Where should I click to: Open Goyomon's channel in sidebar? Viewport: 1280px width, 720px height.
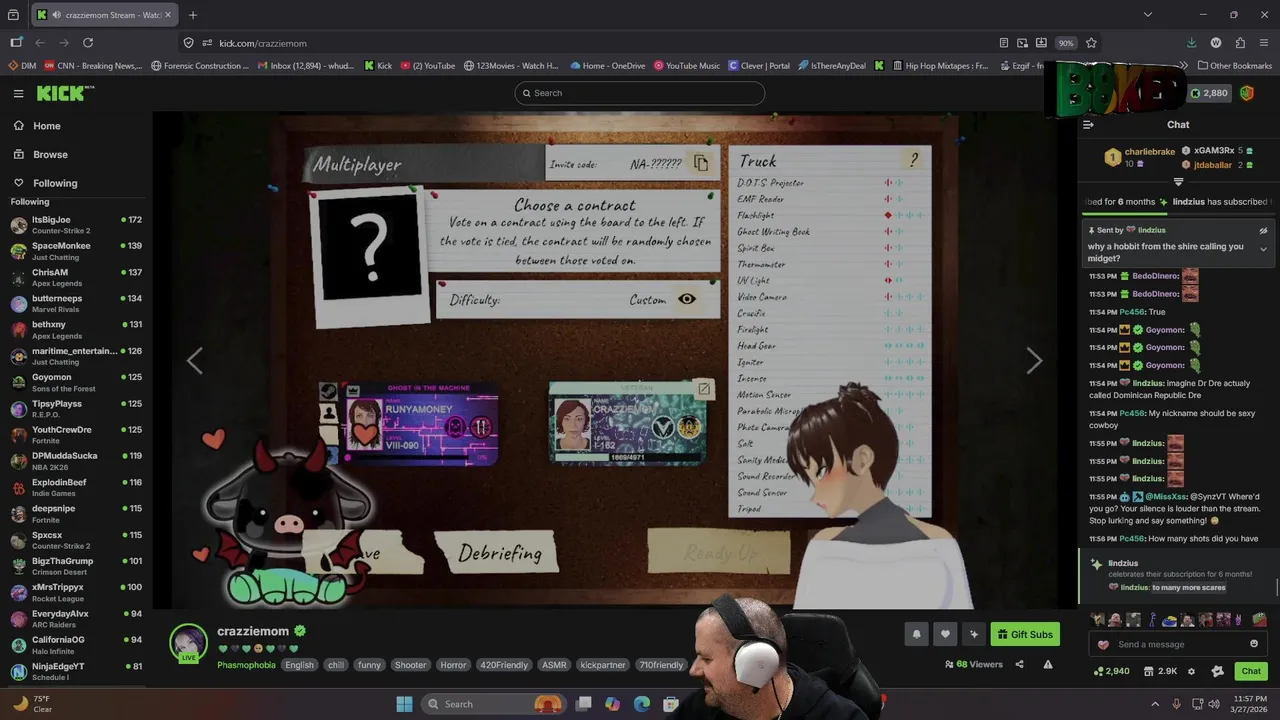[x=76, y=382]
